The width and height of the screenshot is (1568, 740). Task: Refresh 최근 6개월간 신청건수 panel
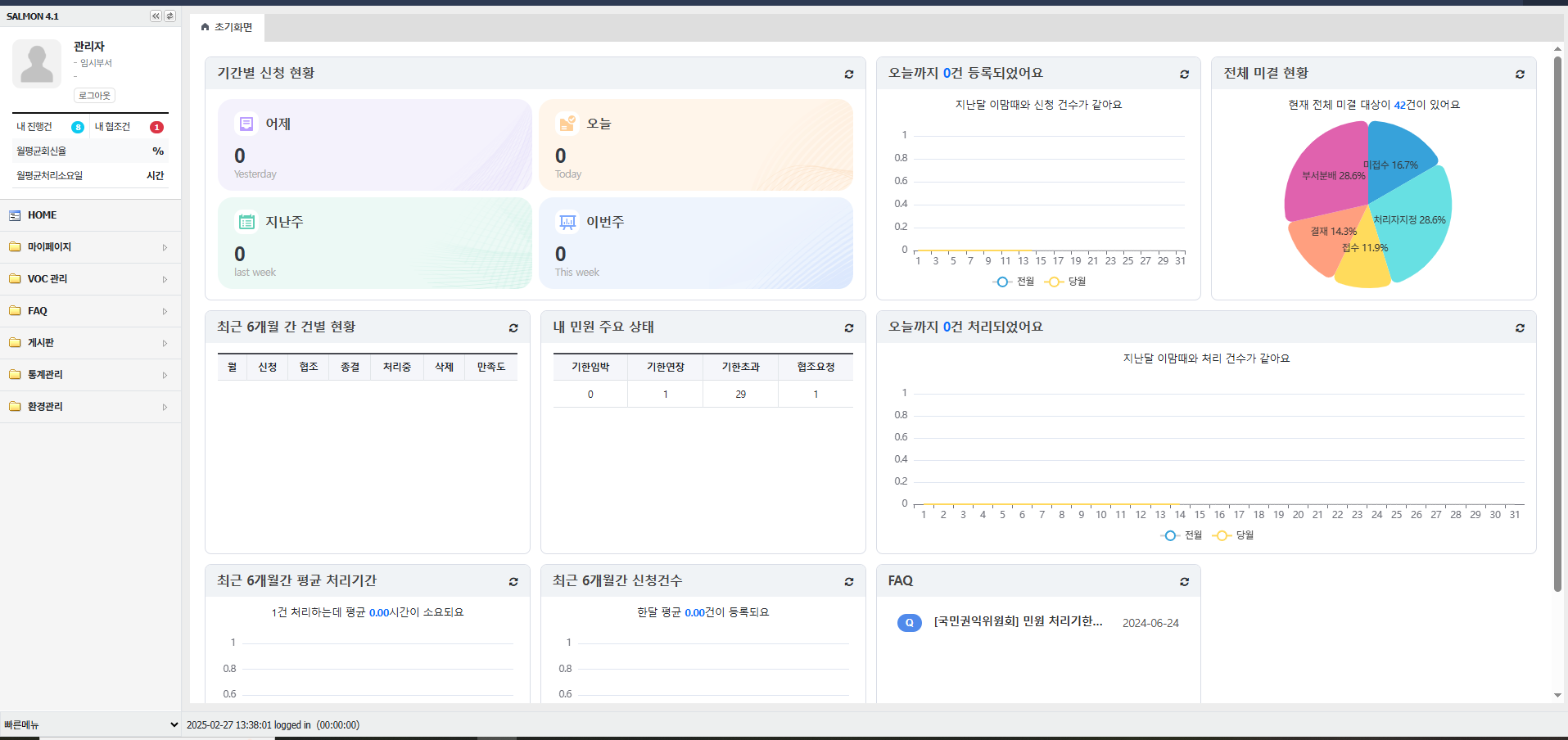click(x=849, y=582)
